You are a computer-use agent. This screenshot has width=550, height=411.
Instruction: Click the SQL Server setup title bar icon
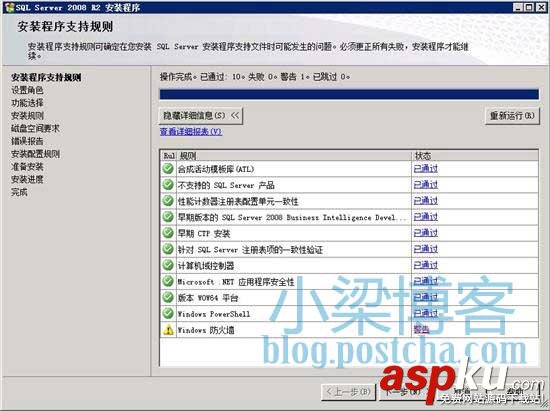9,7
